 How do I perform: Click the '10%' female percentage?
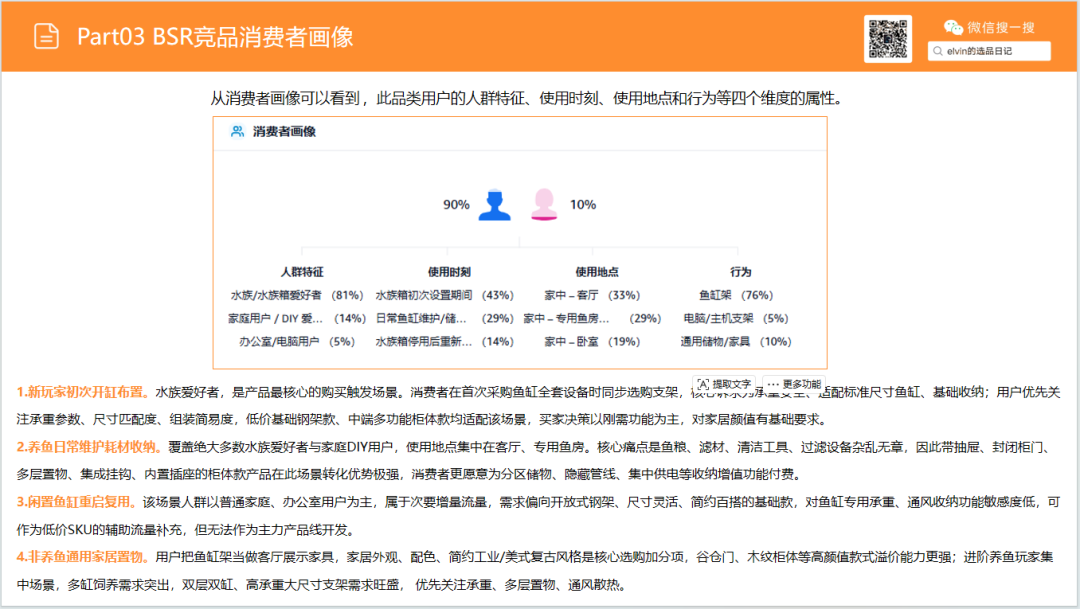(583, 205)
